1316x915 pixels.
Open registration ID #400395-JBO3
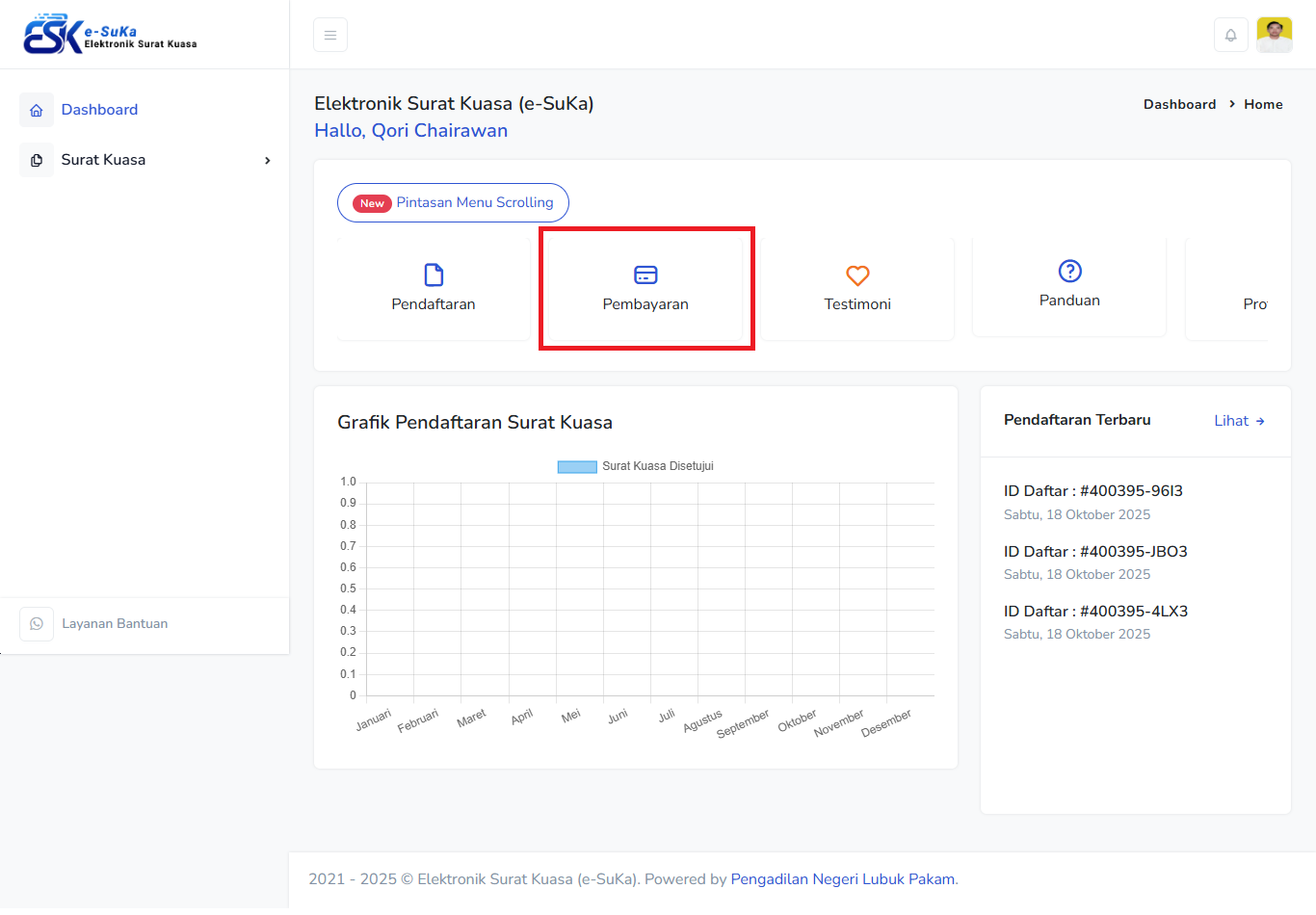1094,552
